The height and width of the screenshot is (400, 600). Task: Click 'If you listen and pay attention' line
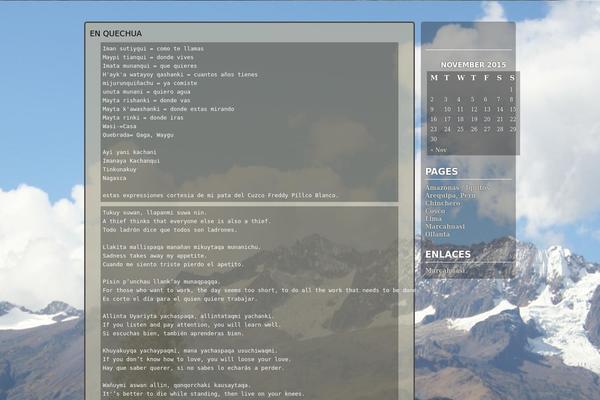coord(192,325)
